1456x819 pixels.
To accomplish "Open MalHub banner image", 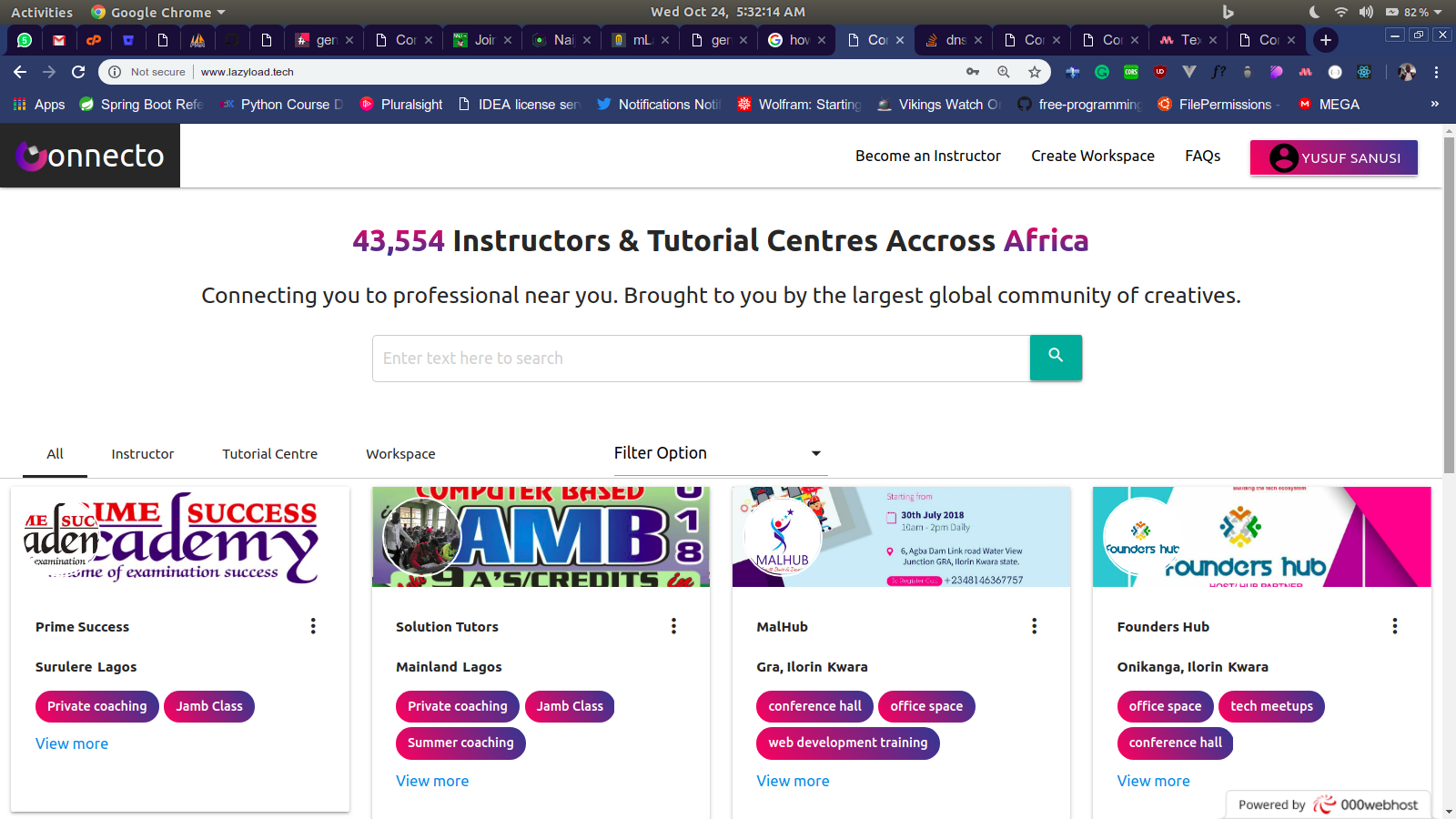I will click(x=901, y=537).
